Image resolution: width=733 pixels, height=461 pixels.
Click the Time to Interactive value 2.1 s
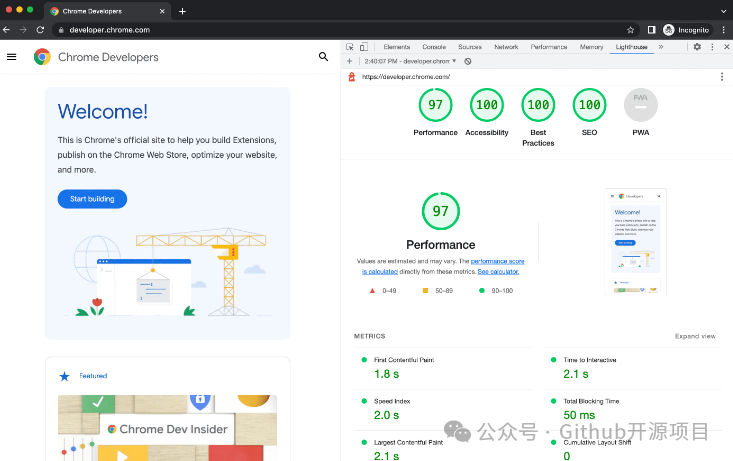pos(576,374)
